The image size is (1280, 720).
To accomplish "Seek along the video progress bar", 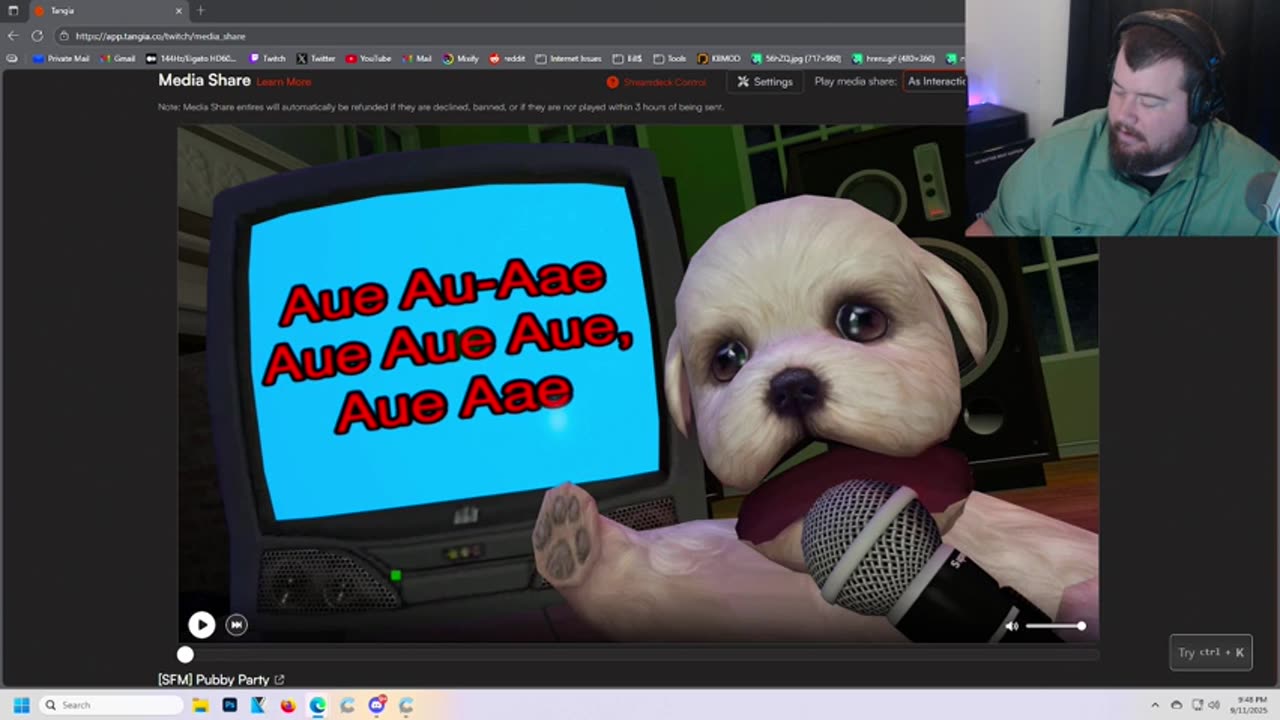I will click(640, 655).
